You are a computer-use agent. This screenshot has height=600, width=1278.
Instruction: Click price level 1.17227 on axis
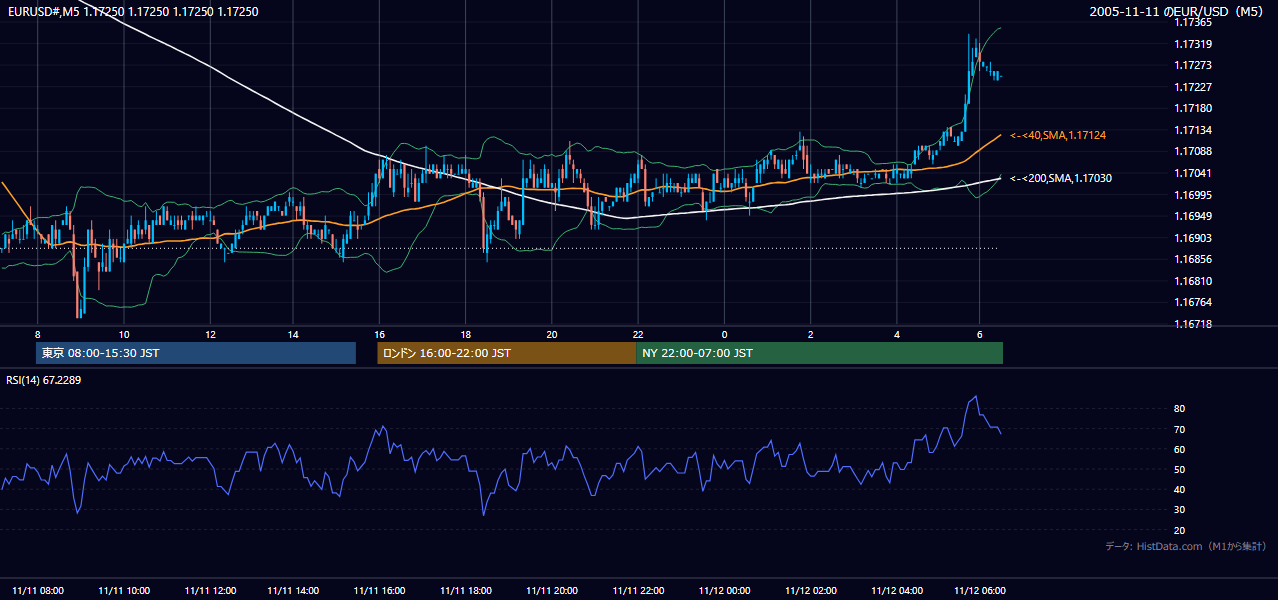coord(1194,87)
